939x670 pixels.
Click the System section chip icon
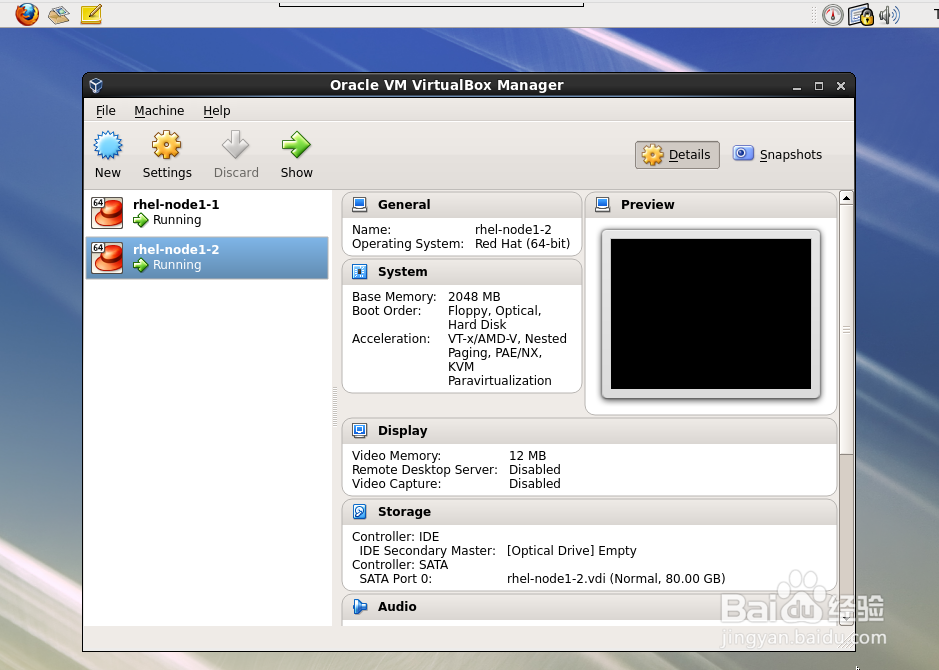tap(359, 272)
